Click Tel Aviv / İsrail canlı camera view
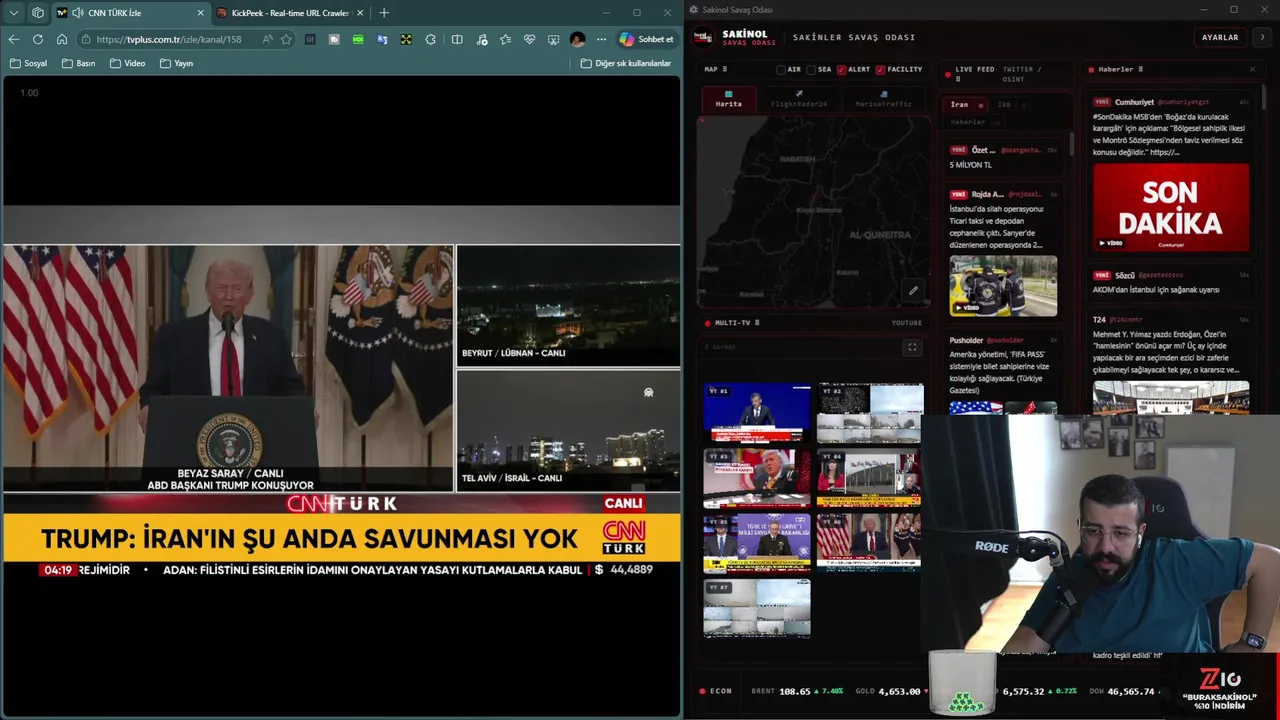1280x720 pixels. (568, 430)
